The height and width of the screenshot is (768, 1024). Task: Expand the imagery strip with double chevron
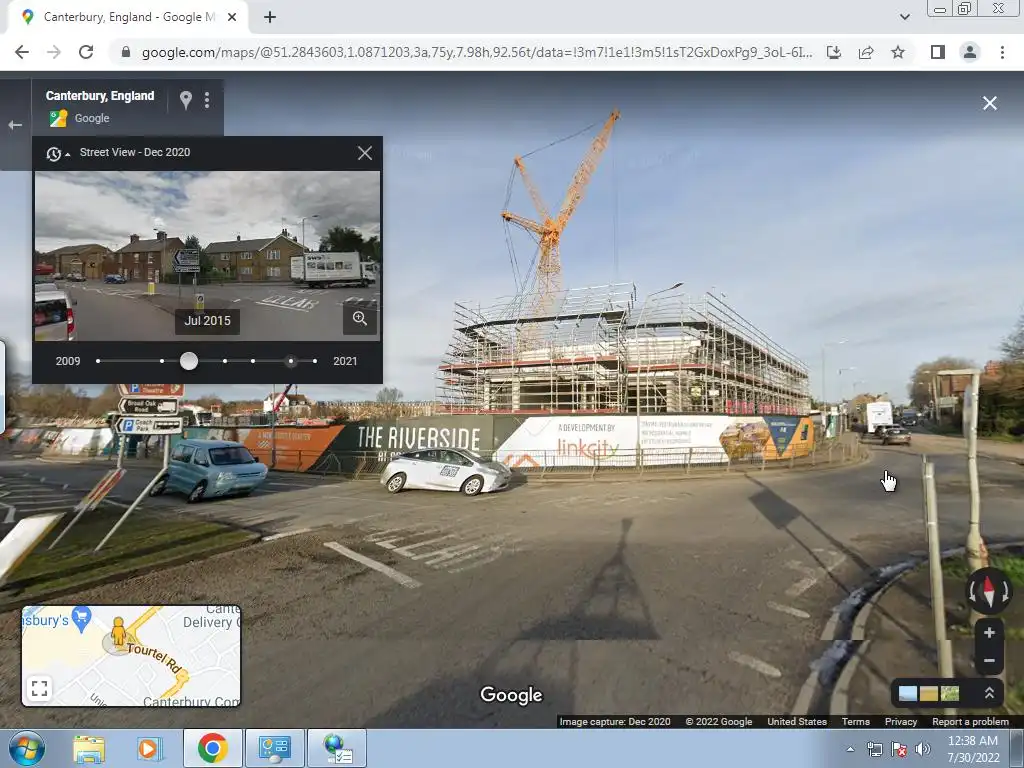(x=989, y=693)
